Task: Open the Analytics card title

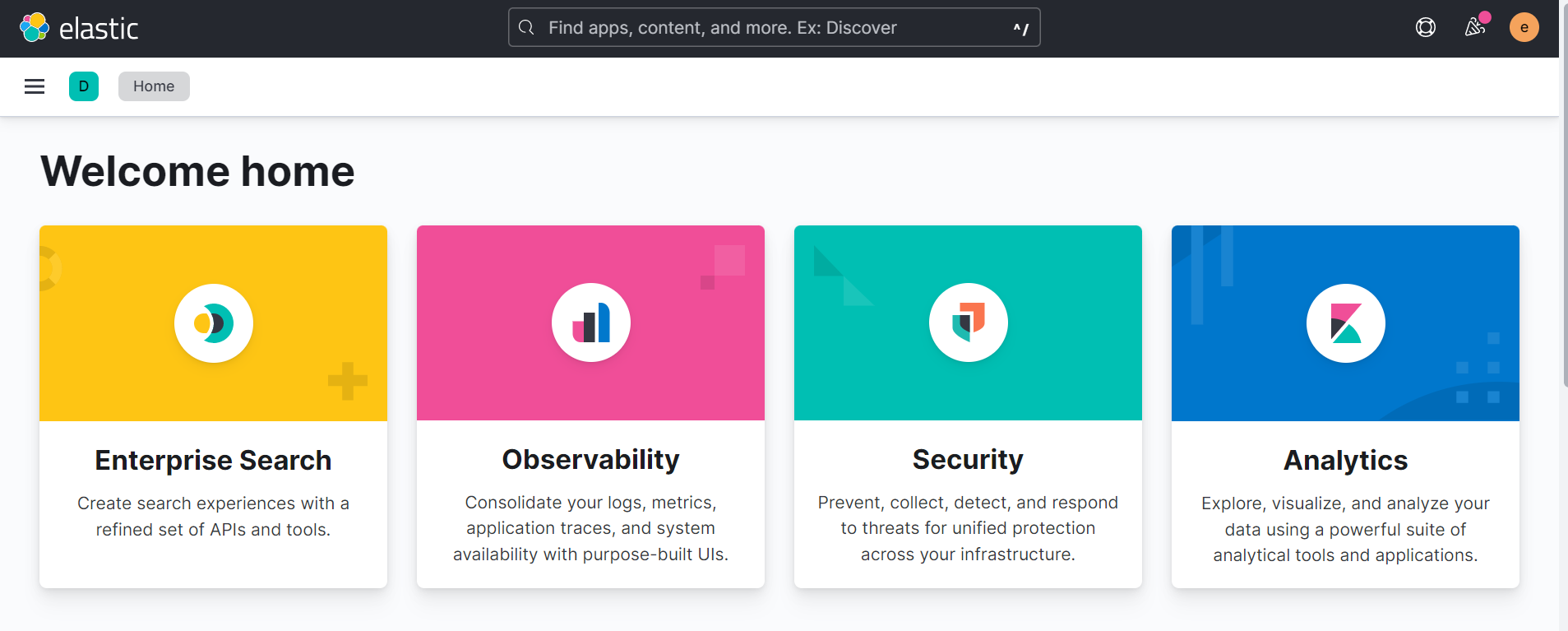Action: (x=1346, y=460)
